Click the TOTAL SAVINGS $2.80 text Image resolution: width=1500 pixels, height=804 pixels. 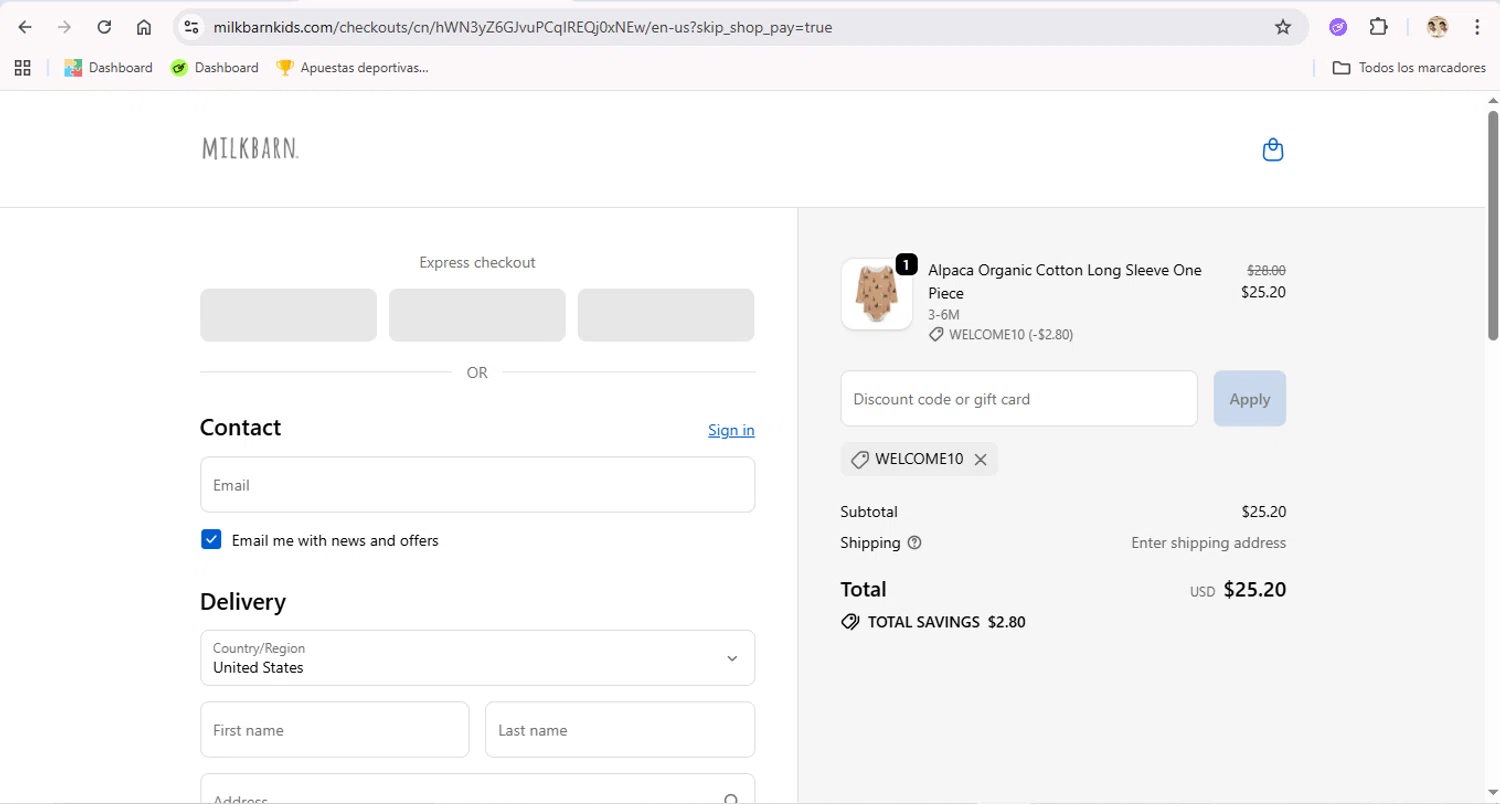coord(946,622)
